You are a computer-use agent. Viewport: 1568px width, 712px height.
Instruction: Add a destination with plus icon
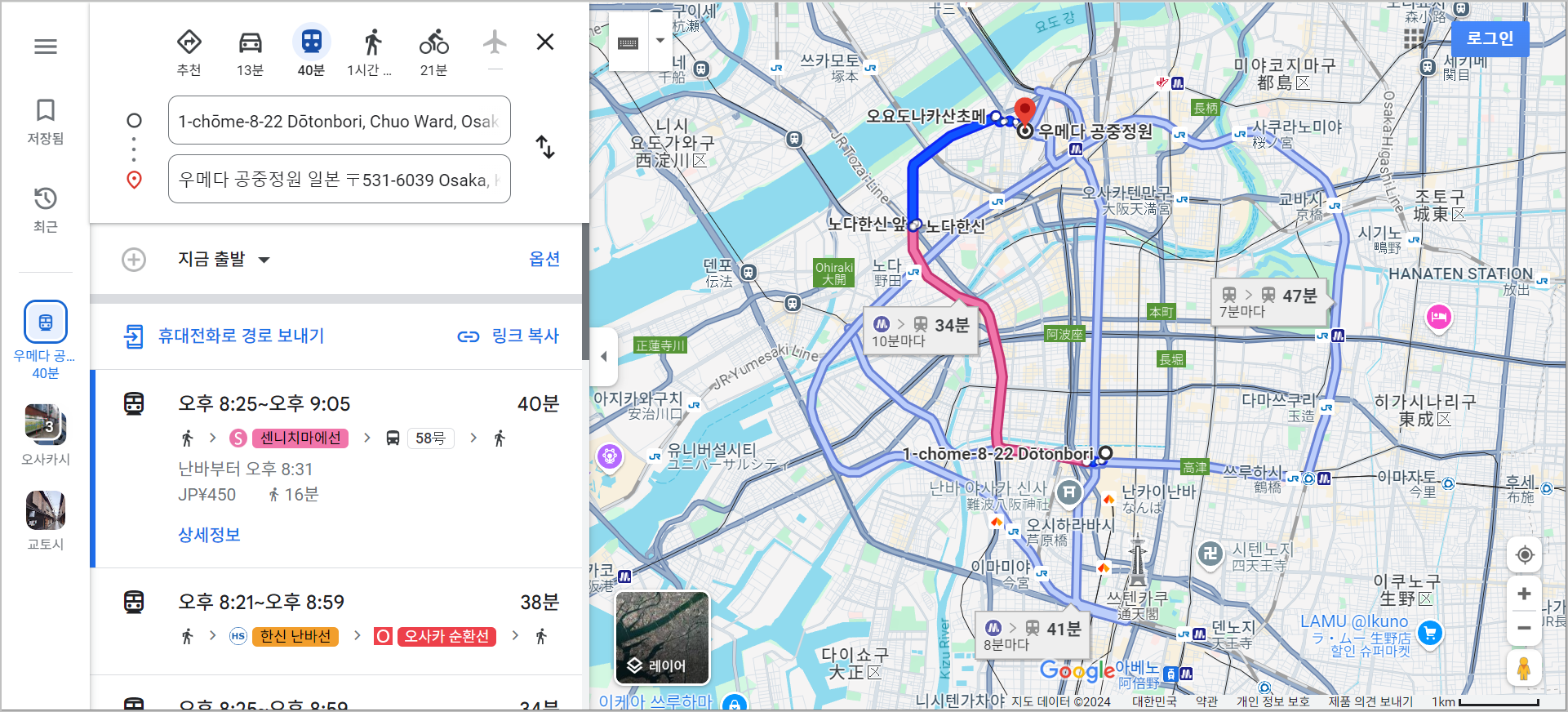[x=134, y=260]
